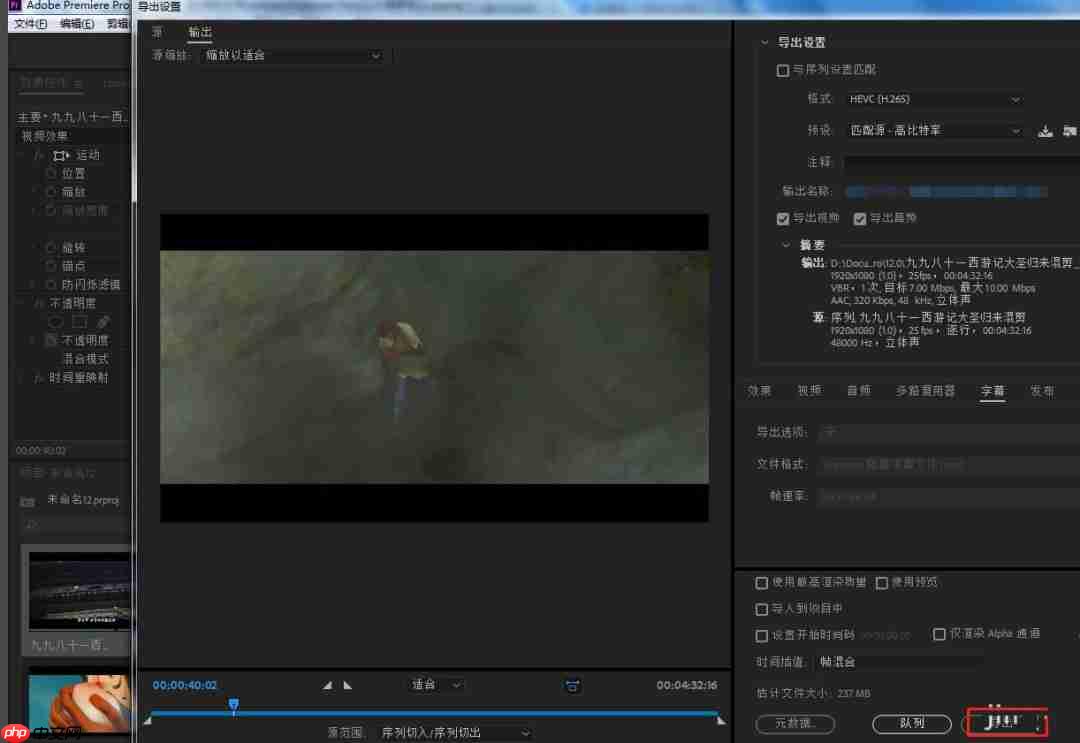Click the preset import icon at far right
Viewport: 1080px width, 743px height.
1068,130
